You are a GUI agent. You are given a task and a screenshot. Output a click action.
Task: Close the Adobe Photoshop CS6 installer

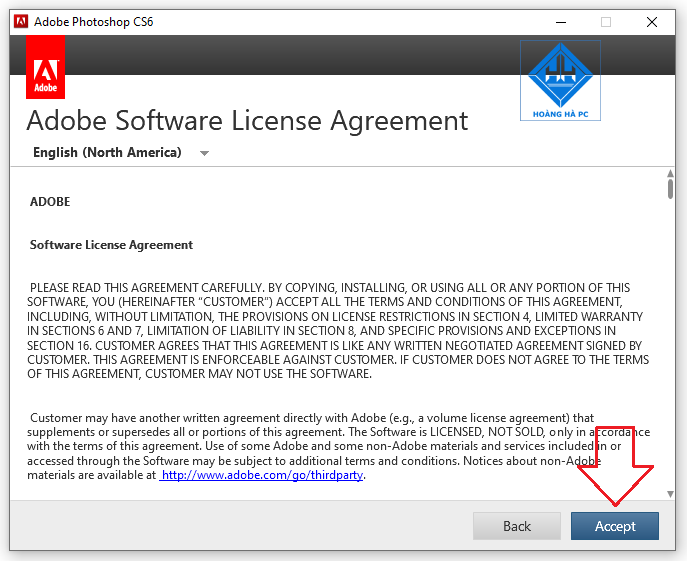tap(652, 22)
